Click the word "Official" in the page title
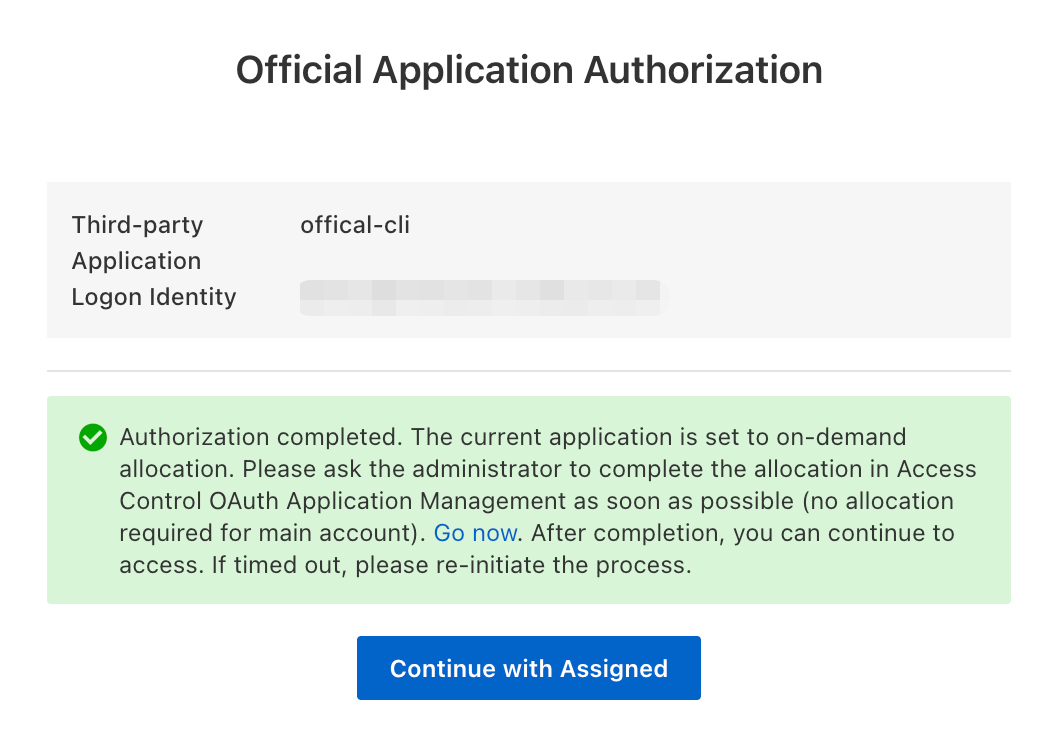The height and width of the screenshot is (750, 1060). coord(298,70)
